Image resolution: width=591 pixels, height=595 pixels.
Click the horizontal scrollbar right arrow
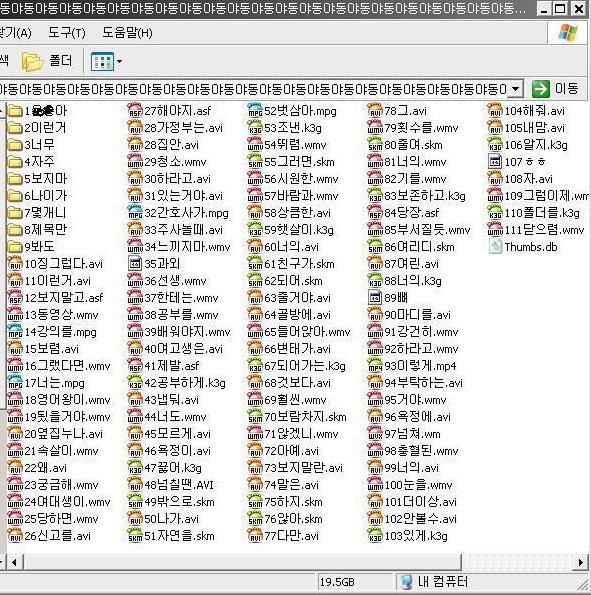point(580,562)
